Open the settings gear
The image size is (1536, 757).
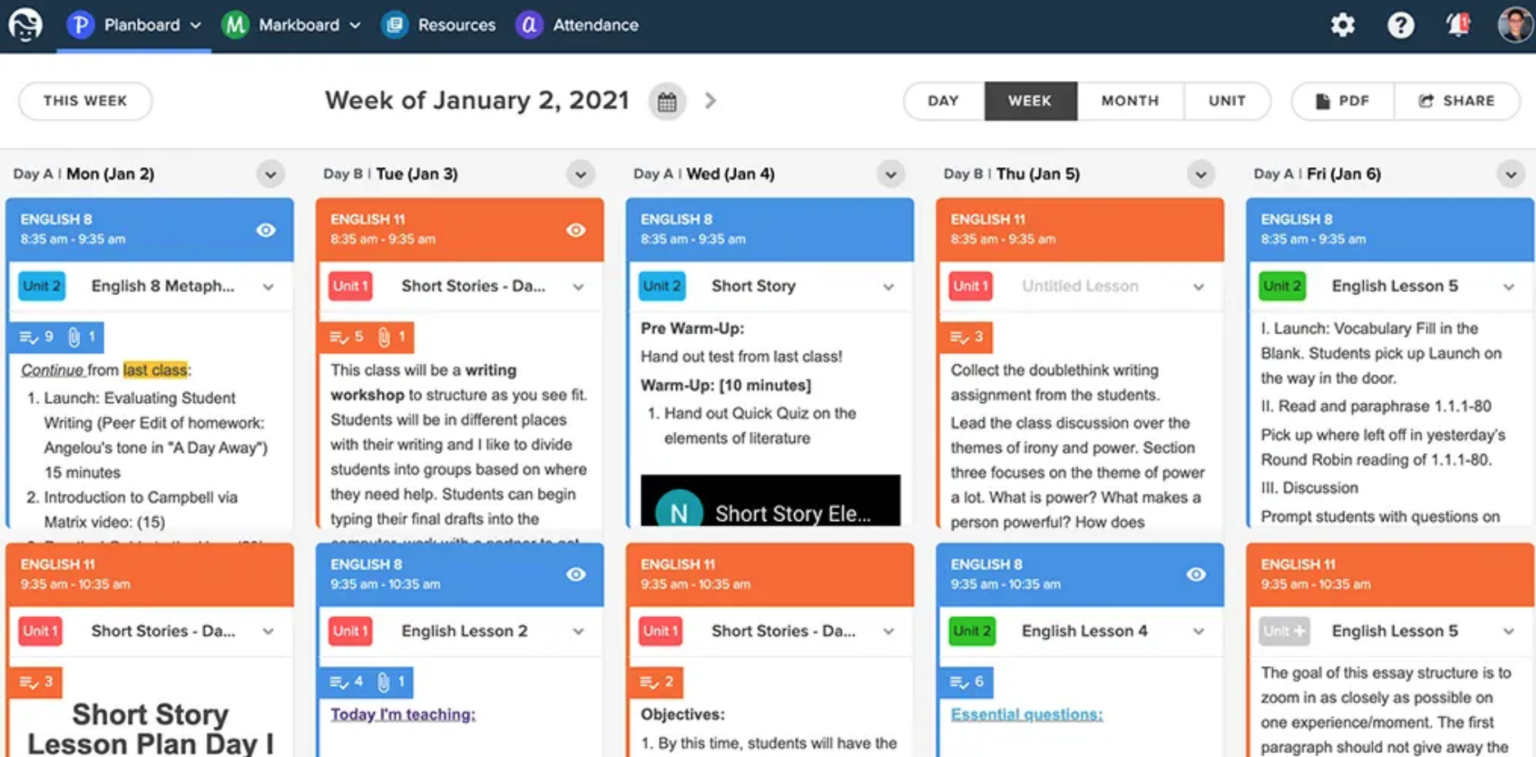pos(1342,25)
